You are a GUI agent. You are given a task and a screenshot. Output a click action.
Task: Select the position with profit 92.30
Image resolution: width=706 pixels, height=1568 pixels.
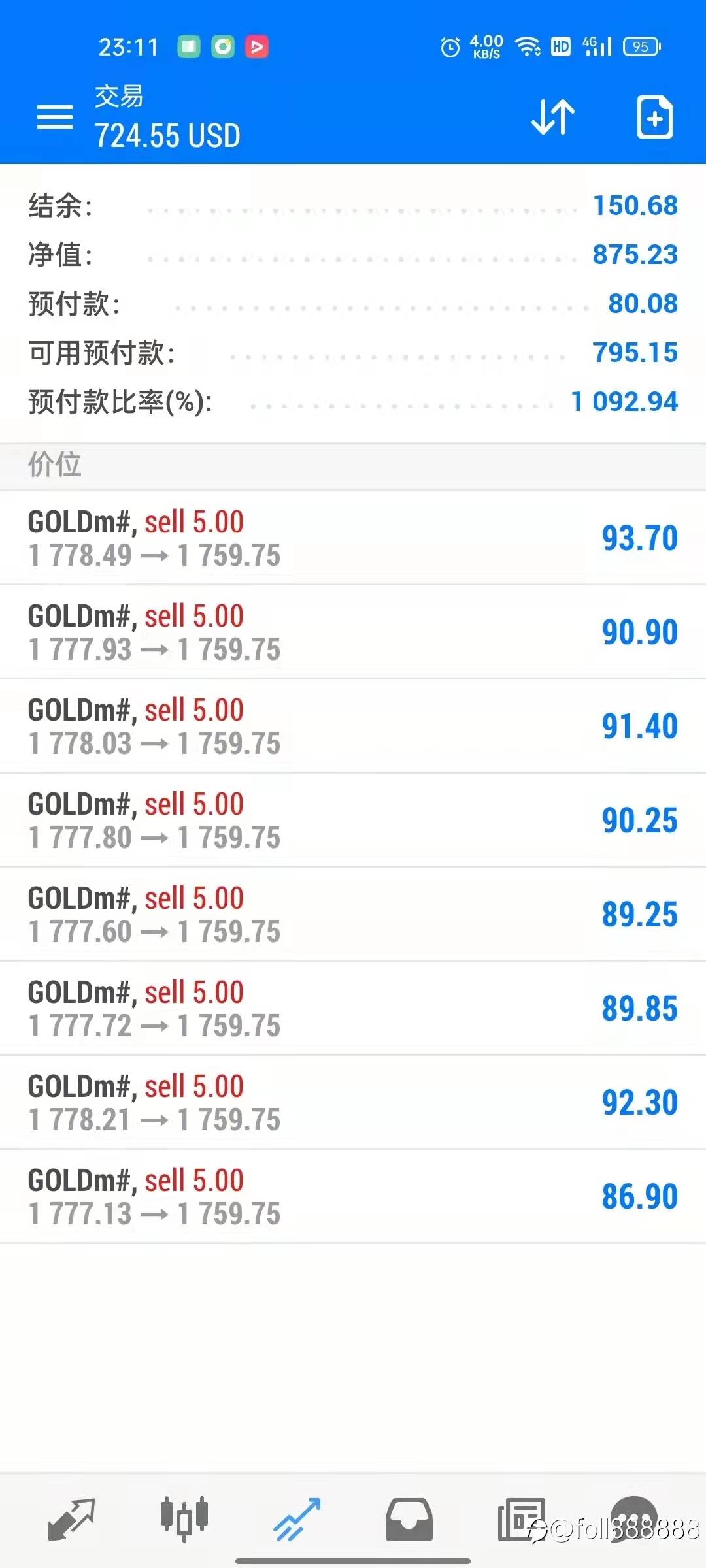click(x=353, y=1103)
